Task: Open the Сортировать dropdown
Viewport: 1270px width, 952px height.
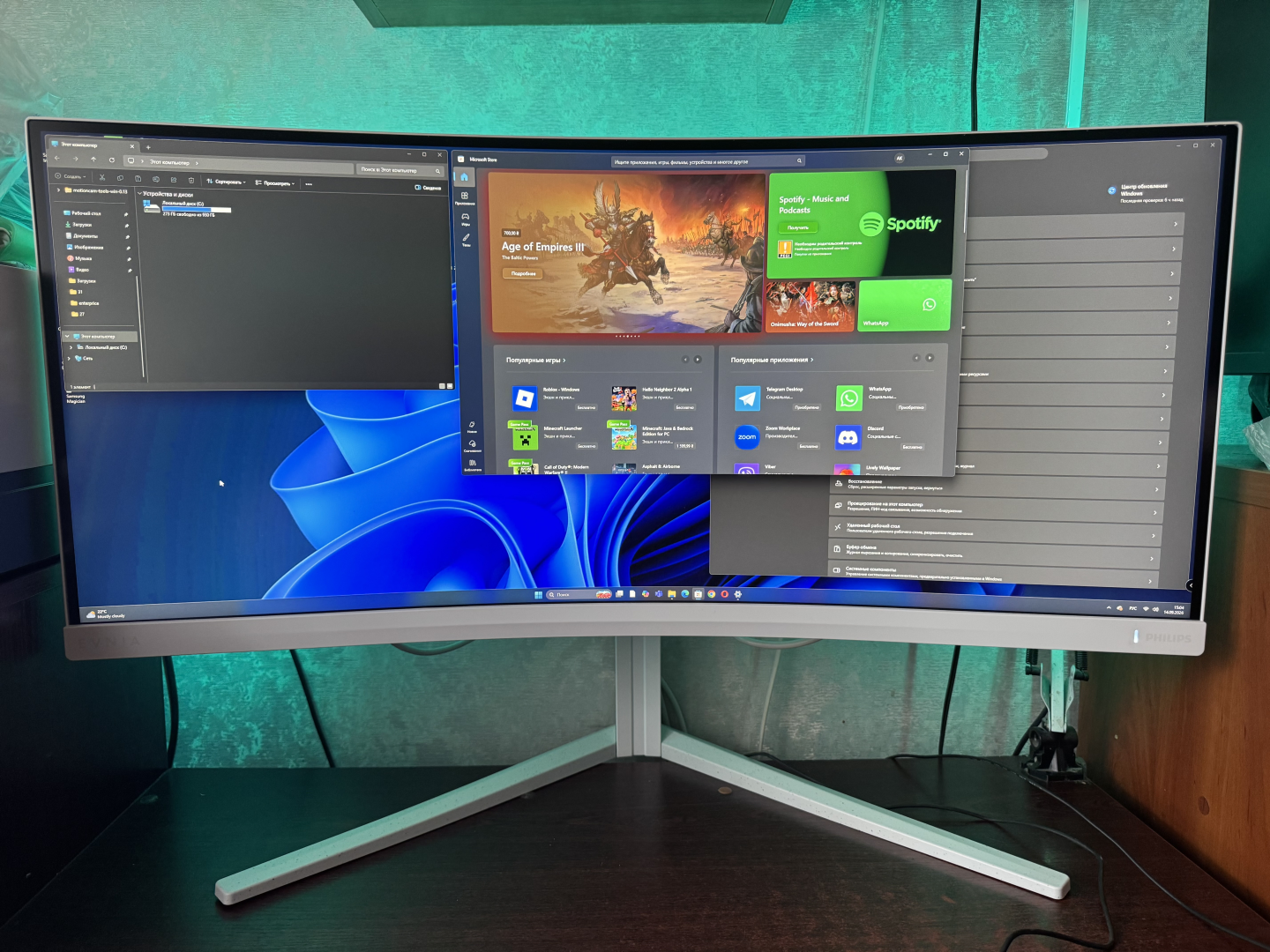Action: (x=226, y=182)
